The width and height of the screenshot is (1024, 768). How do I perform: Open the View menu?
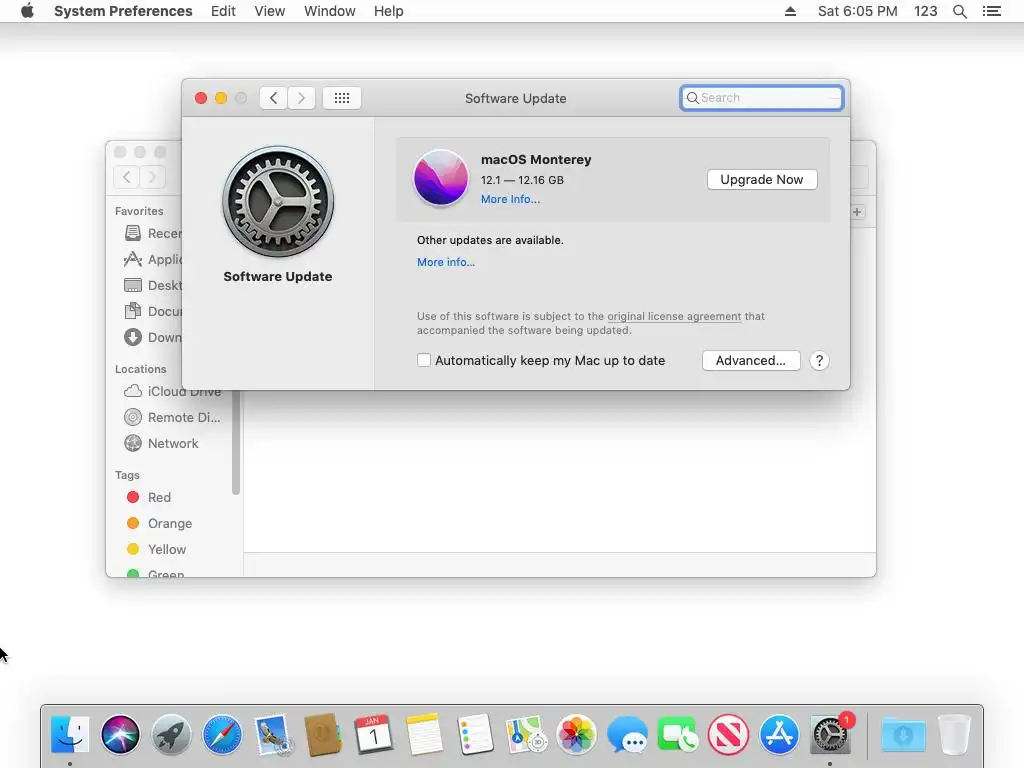point(270,11)
